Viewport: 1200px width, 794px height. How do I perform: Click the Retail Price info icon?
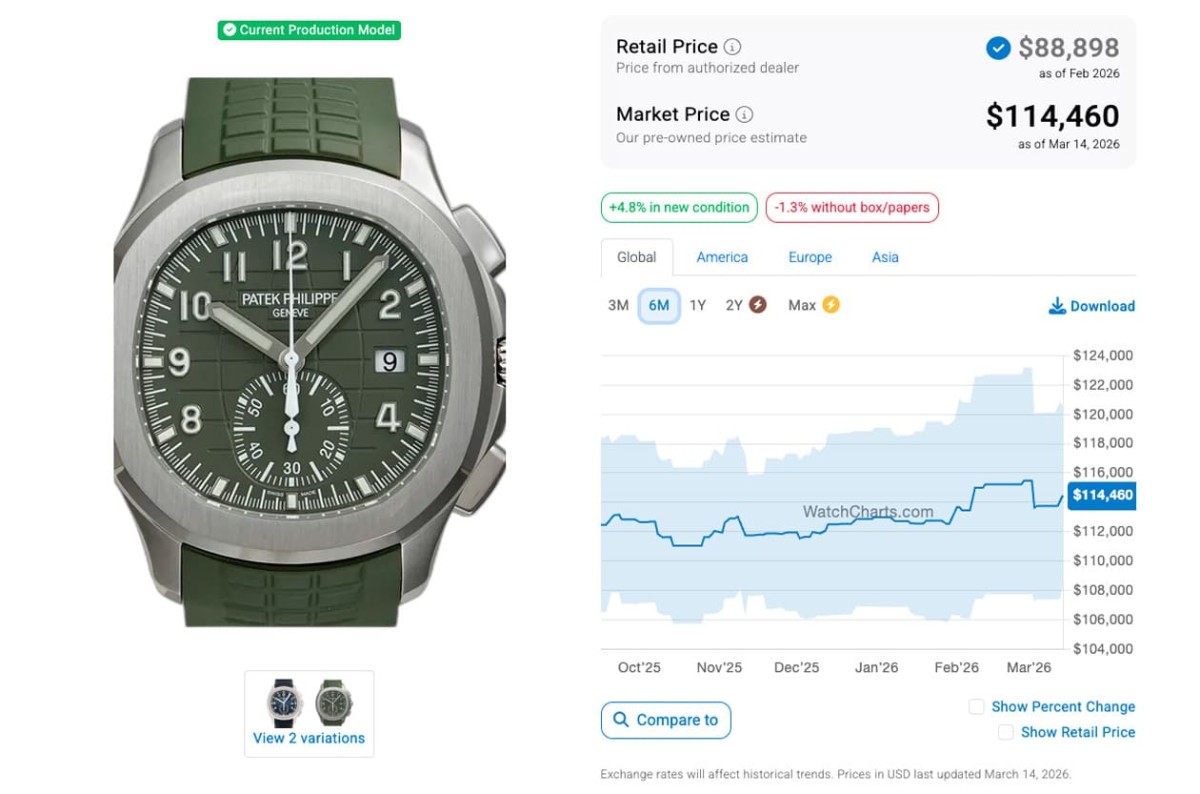point(733,47)
